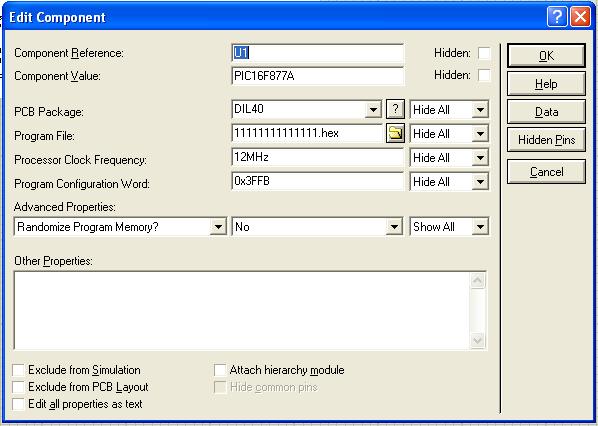
Task: Click the Other Properties scroll up arrow
Action: click(478, 281)
